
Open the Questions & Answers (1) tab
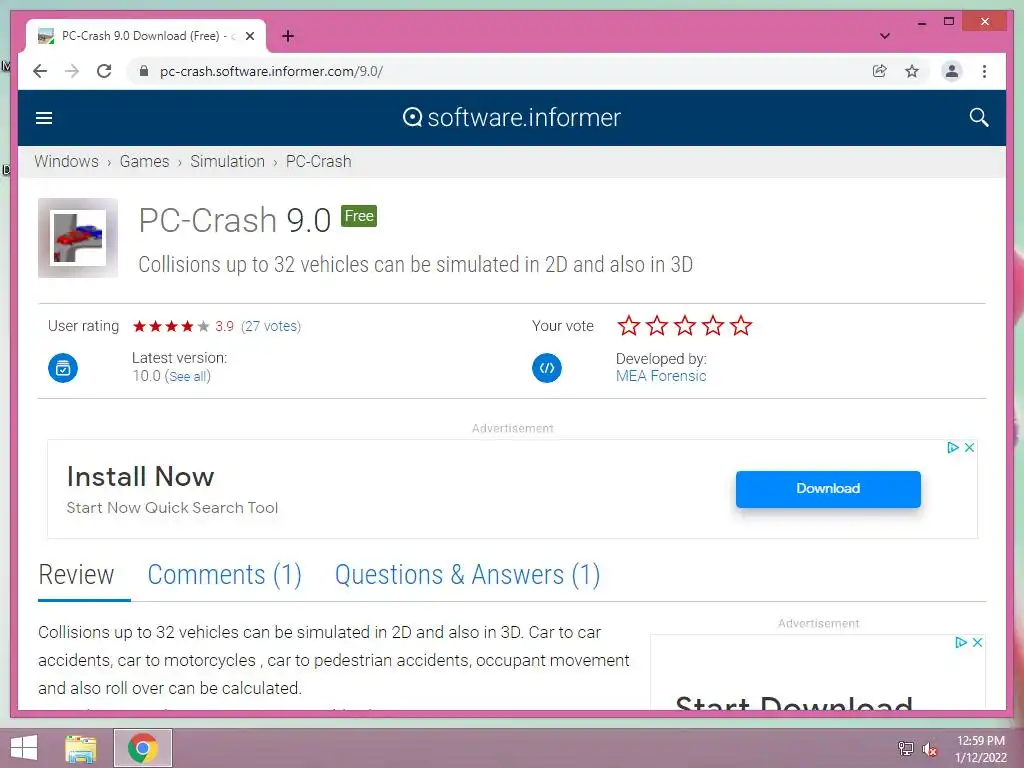(468, 575)
